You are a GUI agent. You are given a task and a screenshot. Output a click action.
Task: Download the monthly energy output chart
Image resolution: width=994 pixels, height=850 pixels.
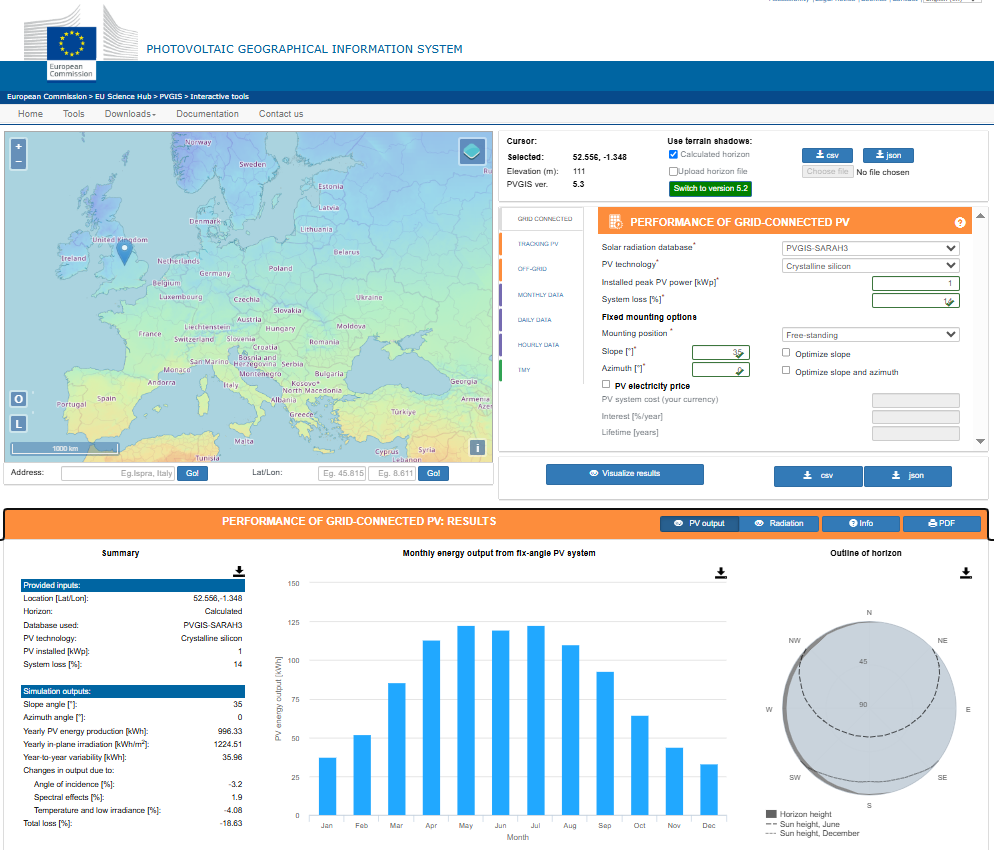[x=721, y=573]
